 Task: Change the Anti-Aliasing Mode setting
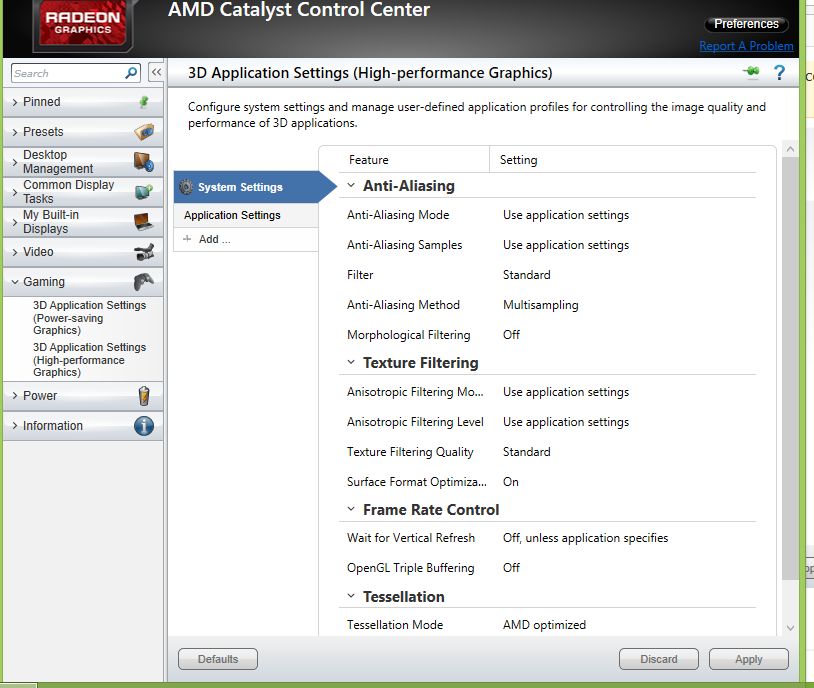click(x=566, y=215)
